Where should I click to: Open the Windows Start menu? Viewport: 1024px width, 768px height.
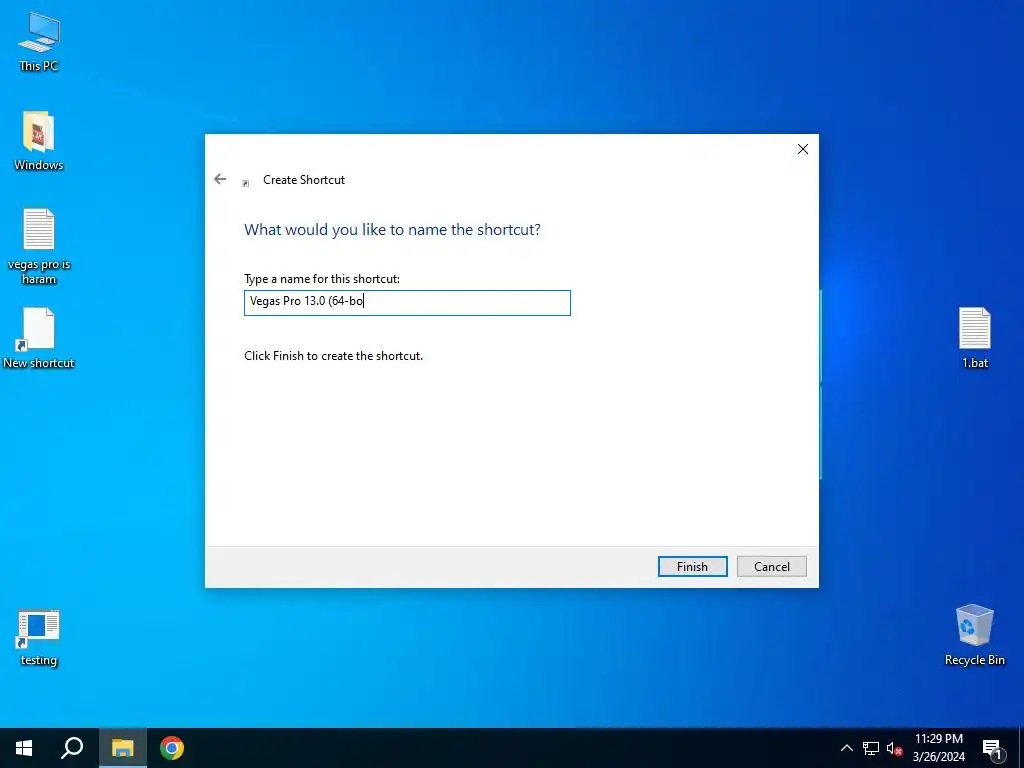click(24, 748)
